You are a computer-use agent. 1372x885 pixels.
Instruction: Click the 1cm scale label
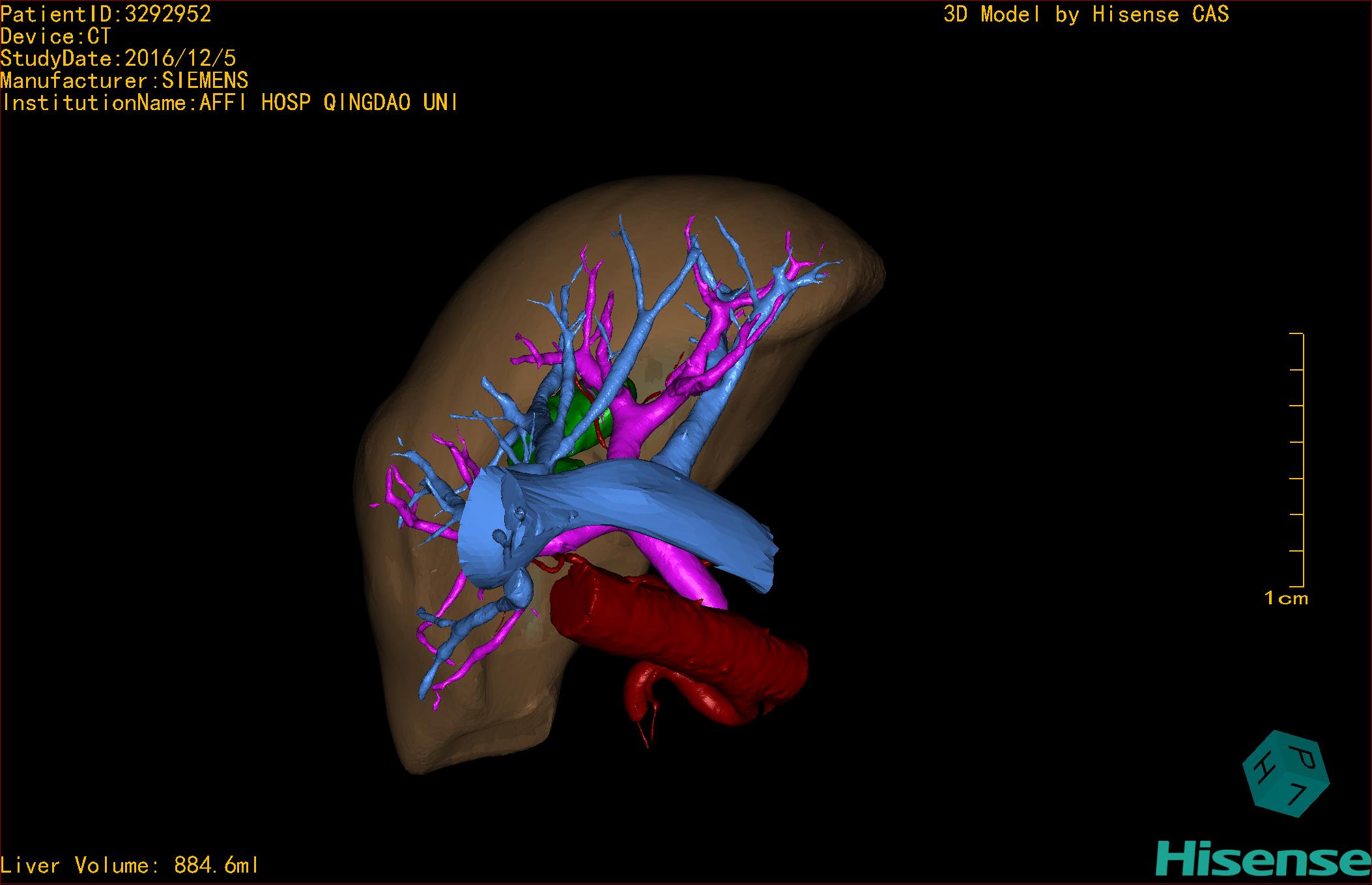(1285, 598)
